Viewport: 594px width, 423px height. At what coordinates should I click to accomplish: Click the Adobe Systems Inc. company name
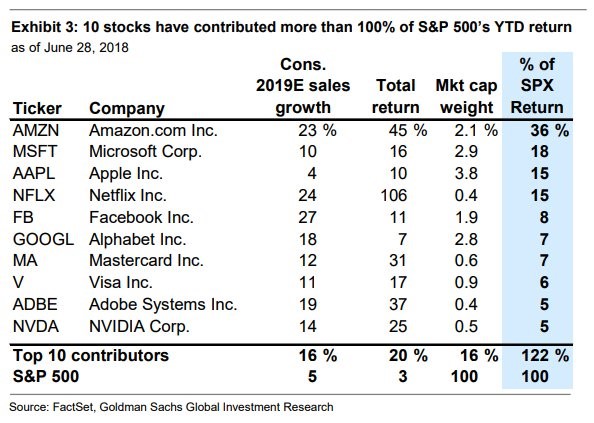(x=163, y=305)
